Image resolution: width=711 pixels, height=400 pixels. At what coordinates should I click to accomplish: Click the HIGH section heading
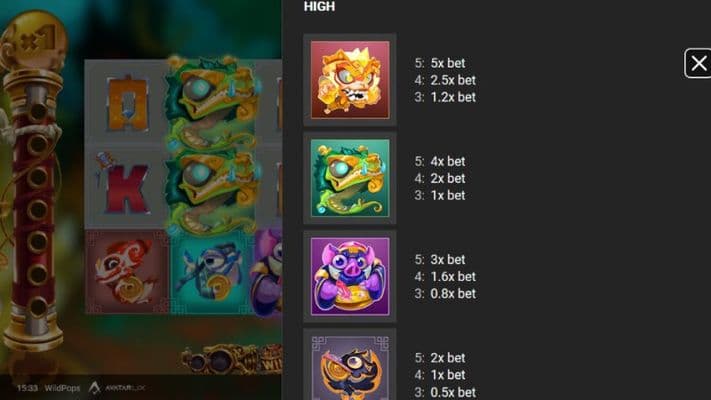(x=319, y=6)
